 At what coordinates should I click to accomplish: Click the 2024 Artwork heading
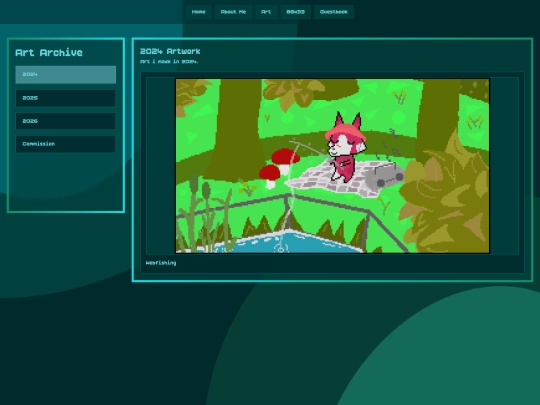pos(170,51)
